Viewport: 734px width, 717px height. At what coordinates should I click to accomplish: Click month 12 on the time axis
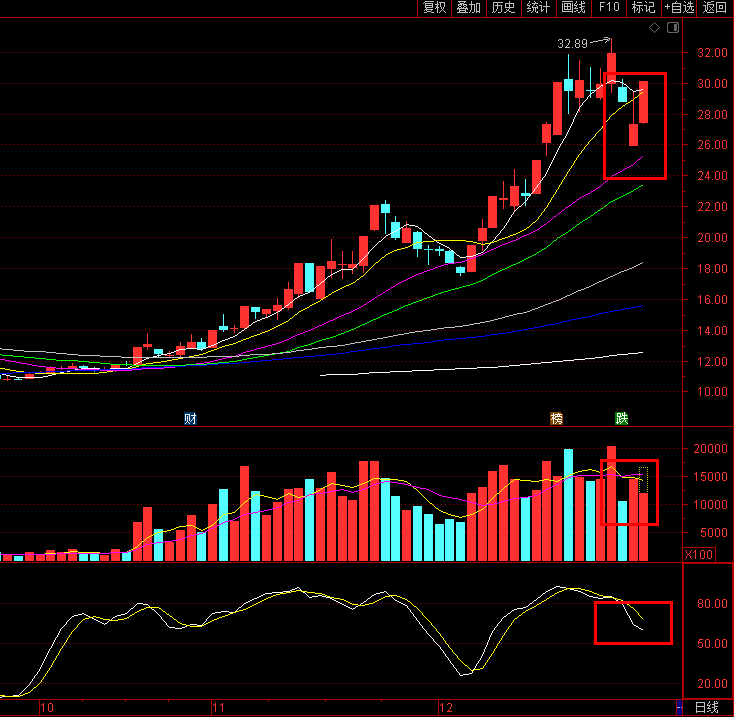point(446,708)
